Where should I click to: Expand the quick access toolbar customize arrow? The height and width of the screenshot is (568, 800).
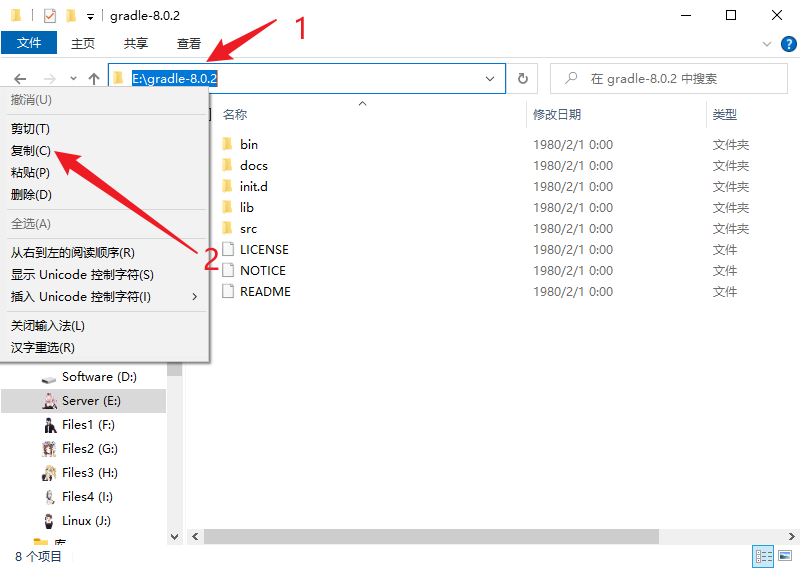[x=90, y=17]
